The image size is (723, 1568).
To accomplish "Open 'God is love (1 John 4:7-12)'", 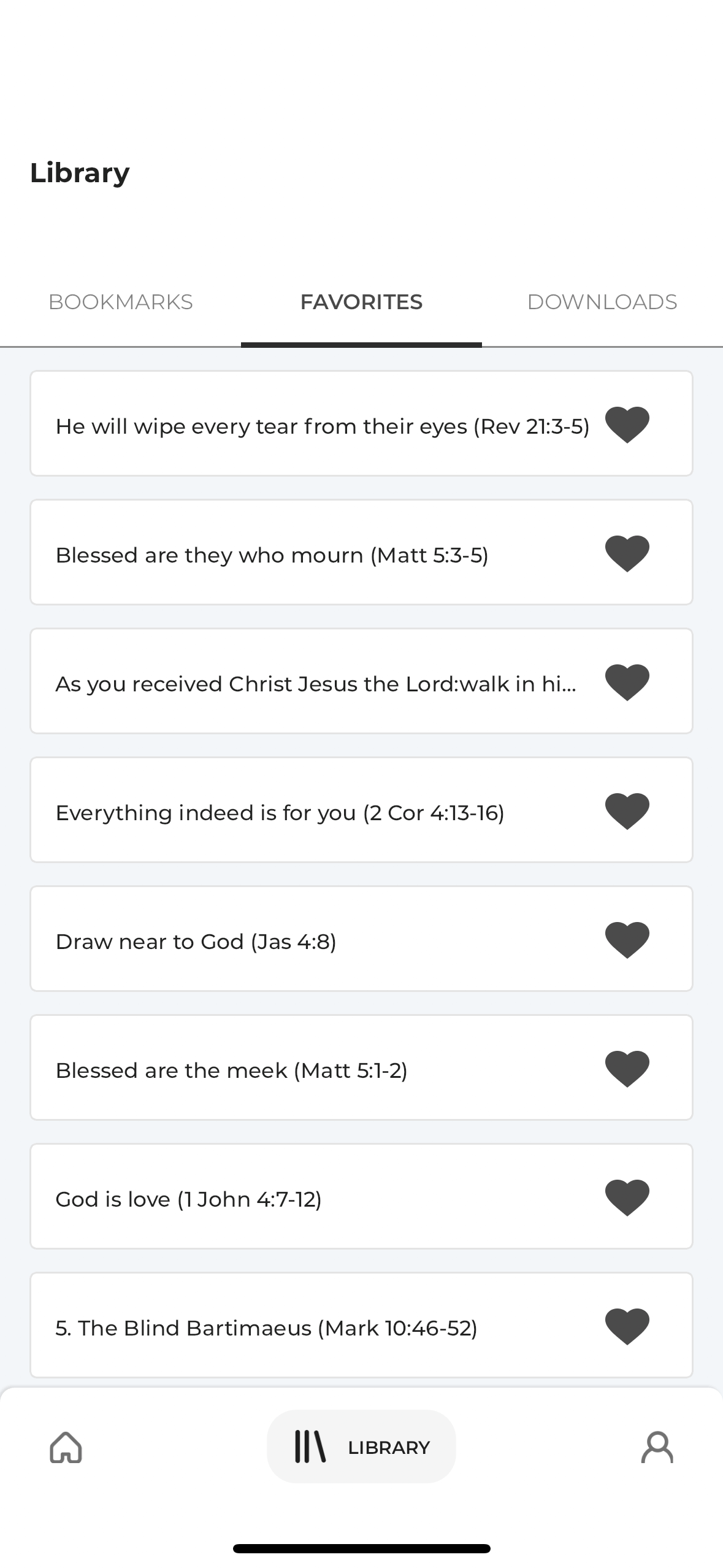I will coord(188,1199).
